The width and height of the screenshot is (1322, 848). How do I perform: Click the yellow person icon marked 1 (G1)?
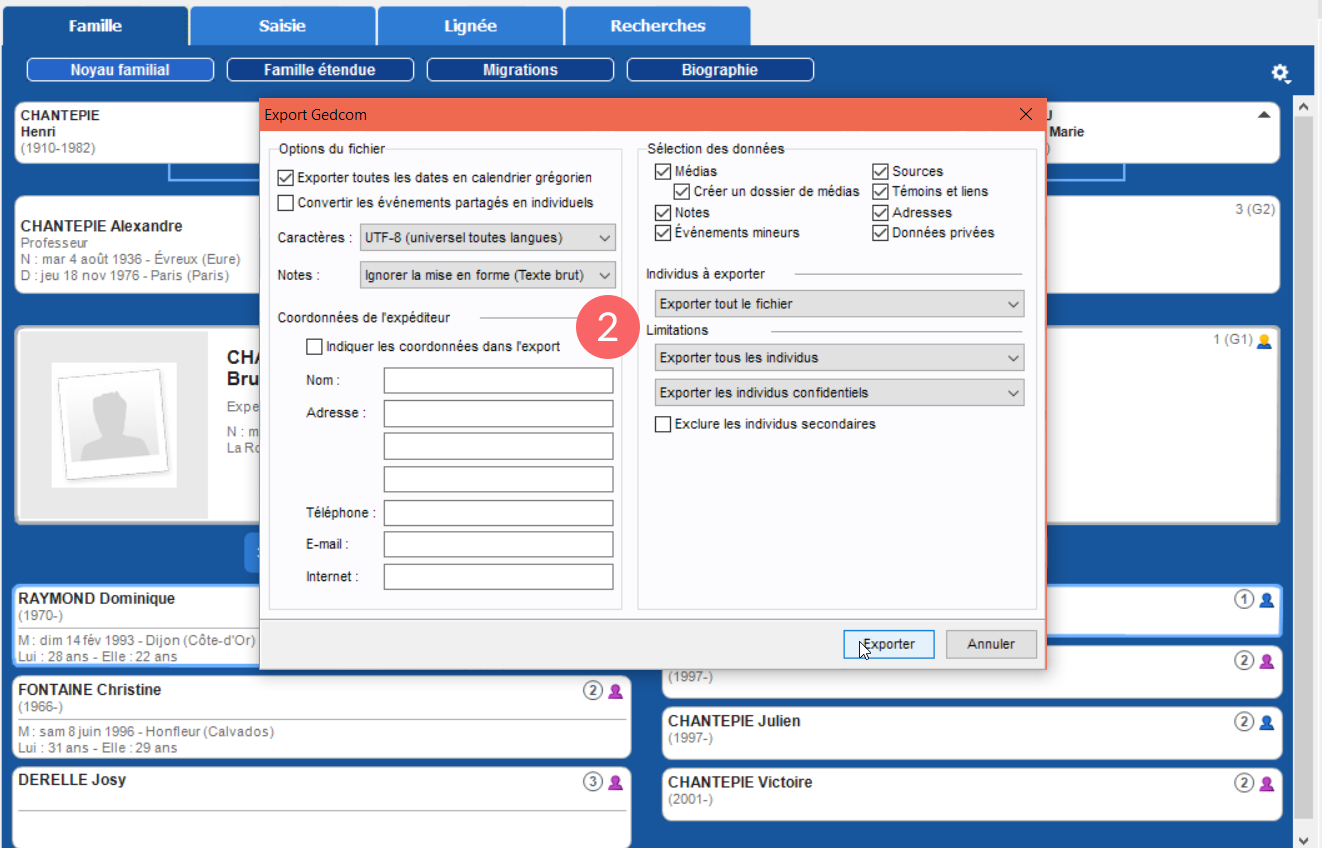[1264, 341]
